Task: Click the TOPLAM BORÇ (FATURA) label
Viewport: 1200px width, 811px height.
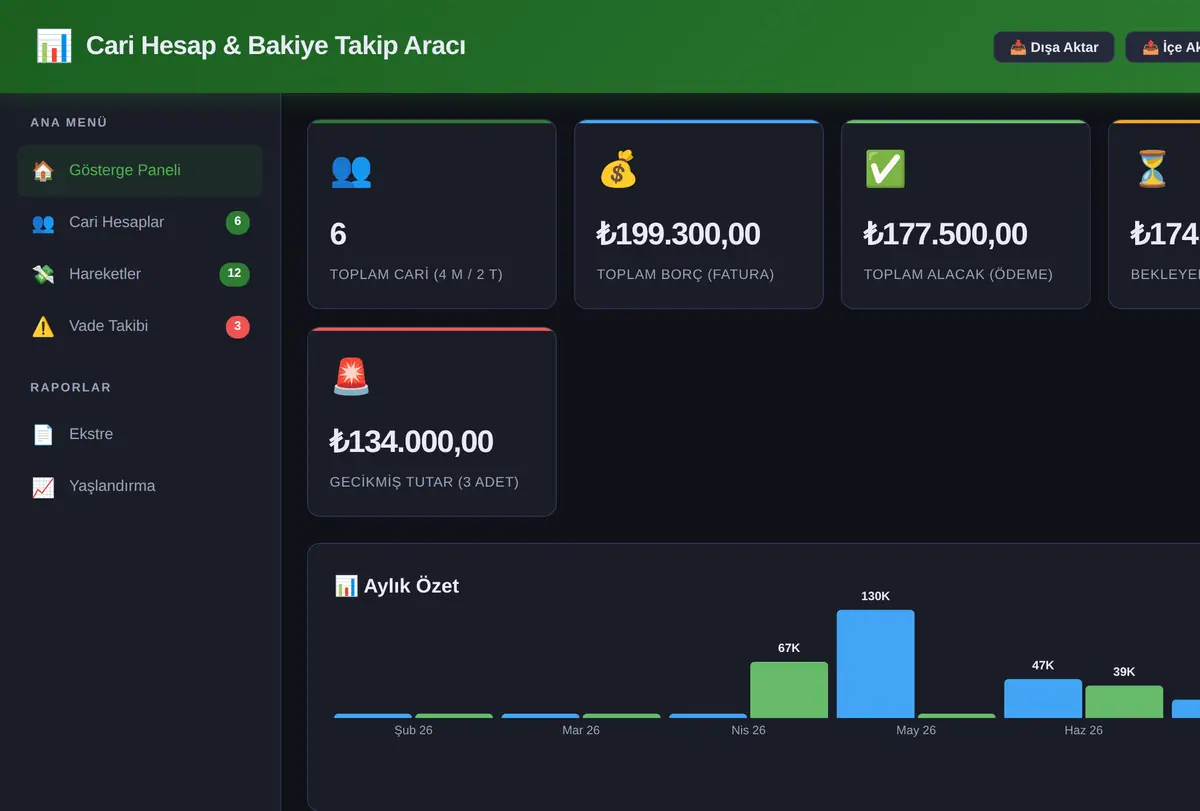Action: pyautogui.click(x=685, y=274)
